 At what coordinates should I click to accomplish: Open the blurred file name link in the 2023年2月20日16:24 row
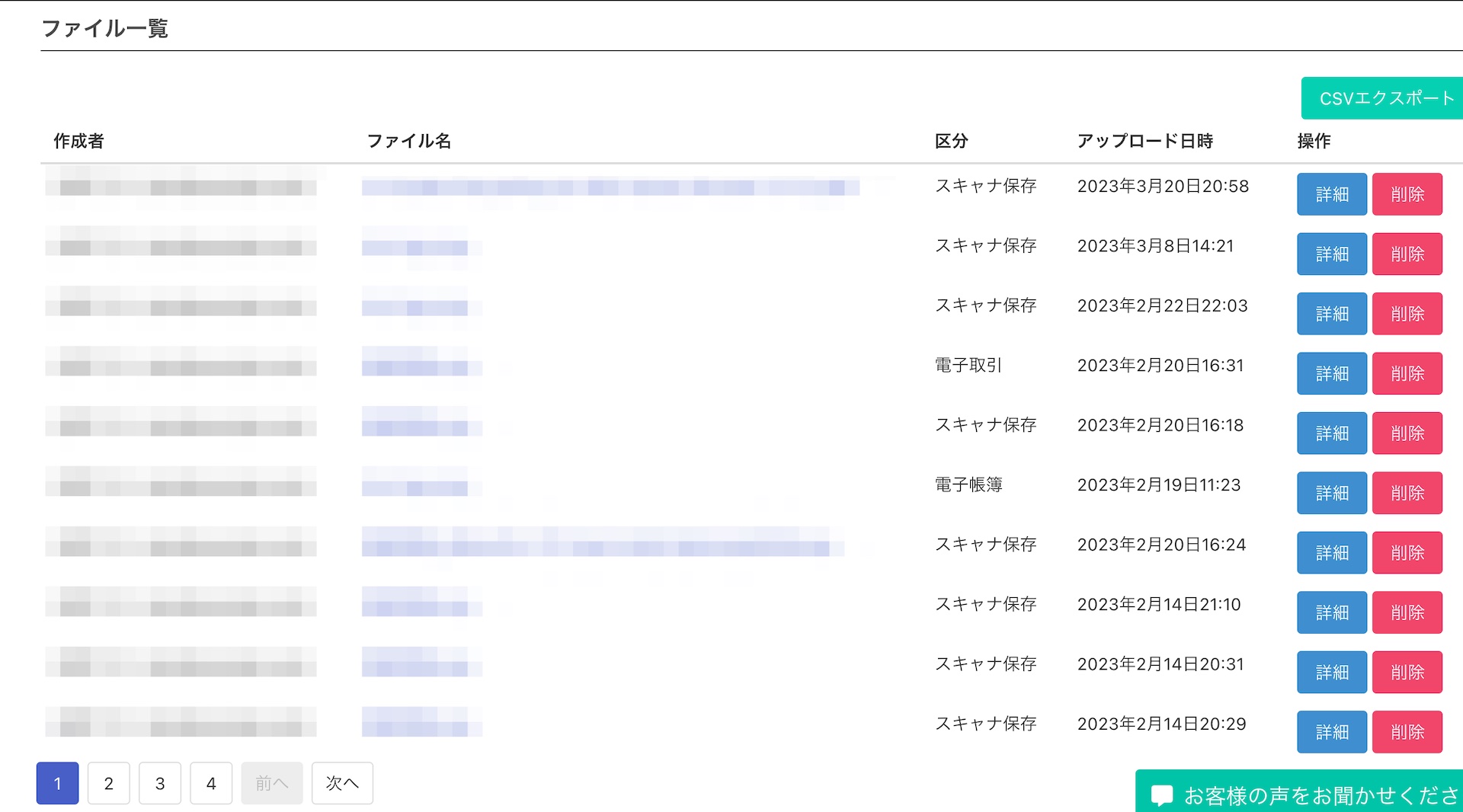(x=603, y=542)
